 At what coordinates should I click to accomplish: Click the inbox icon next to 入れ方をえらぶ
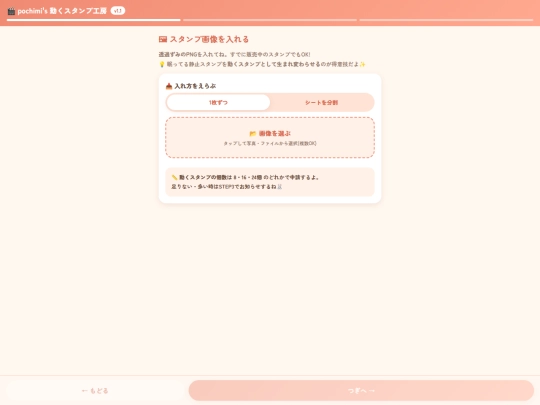coord(169,86)
